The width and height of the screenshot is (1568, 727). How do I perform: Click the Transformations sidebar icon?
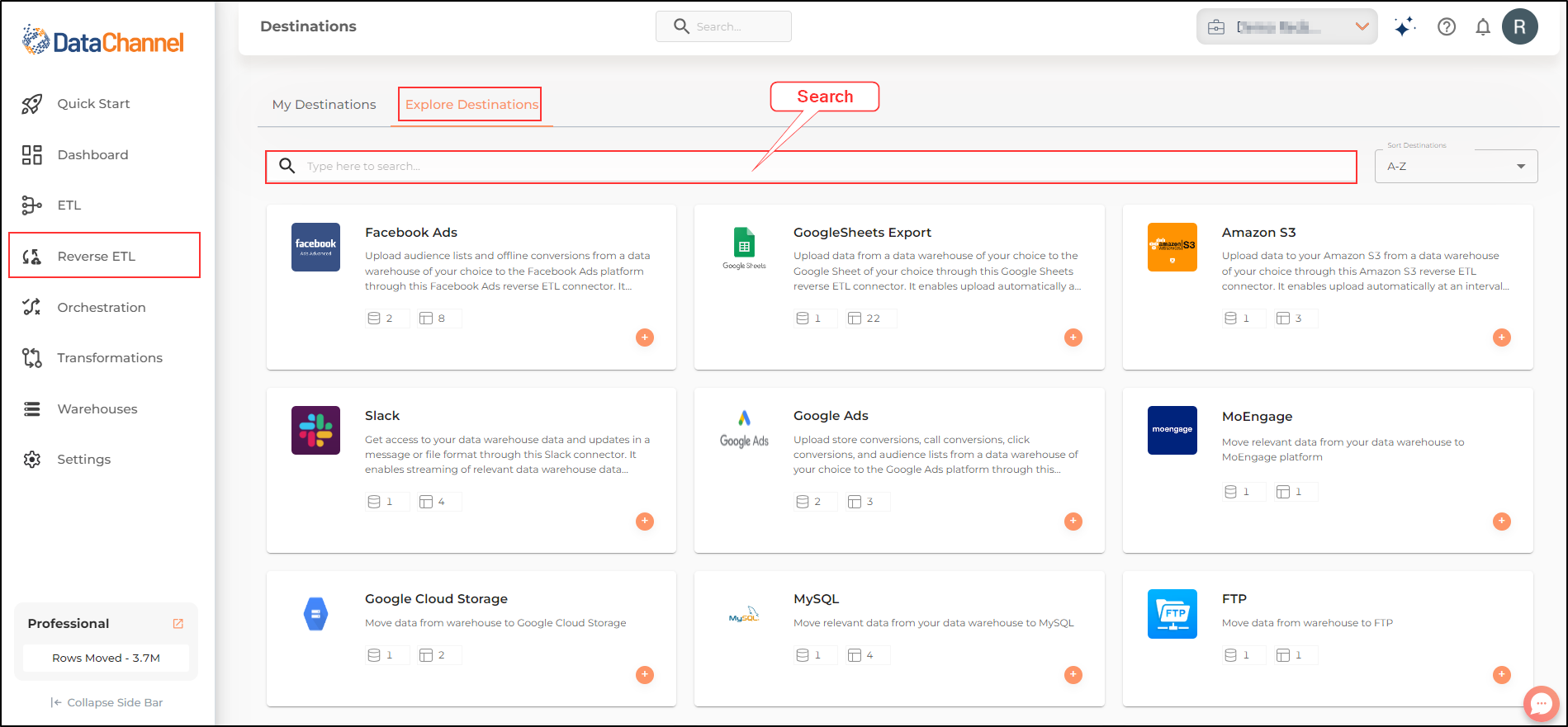click(32, 358)
